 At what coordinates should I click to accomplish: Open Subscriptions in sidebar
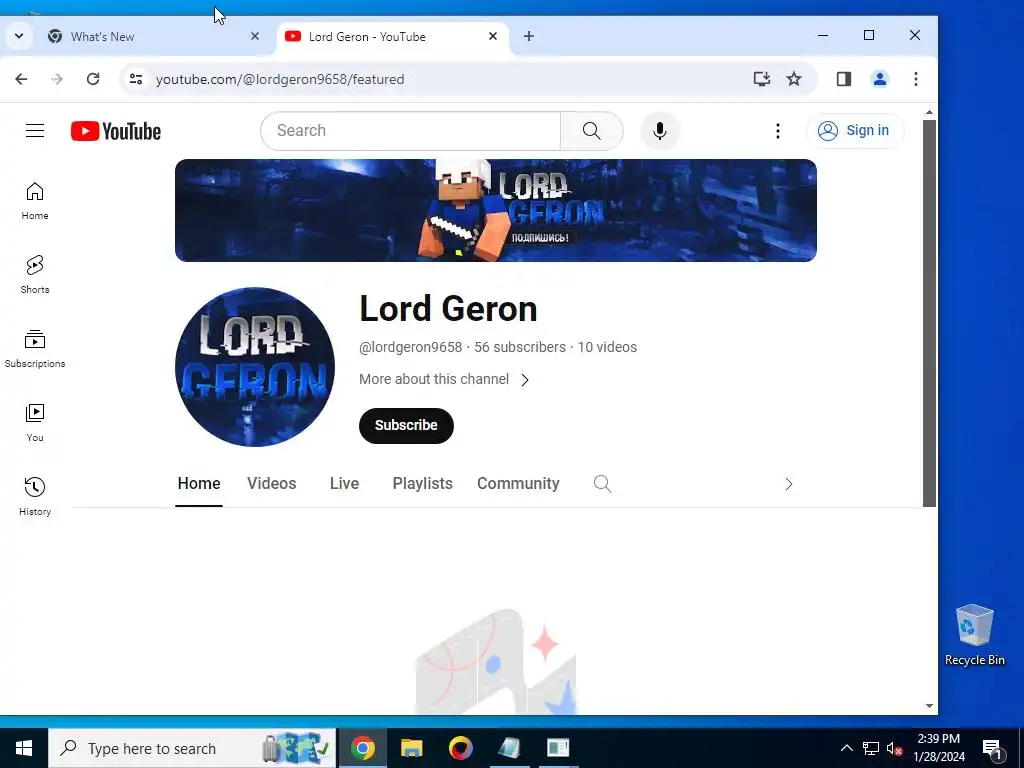35,349
